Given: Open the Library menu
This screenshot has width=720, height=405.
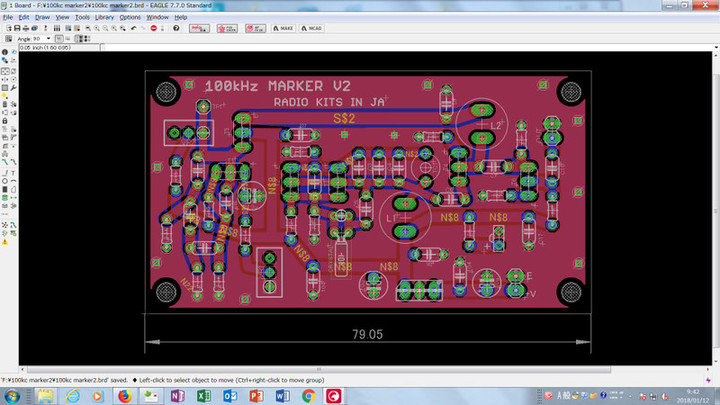Looking at the screenshot, I should [x=104, y=17].
